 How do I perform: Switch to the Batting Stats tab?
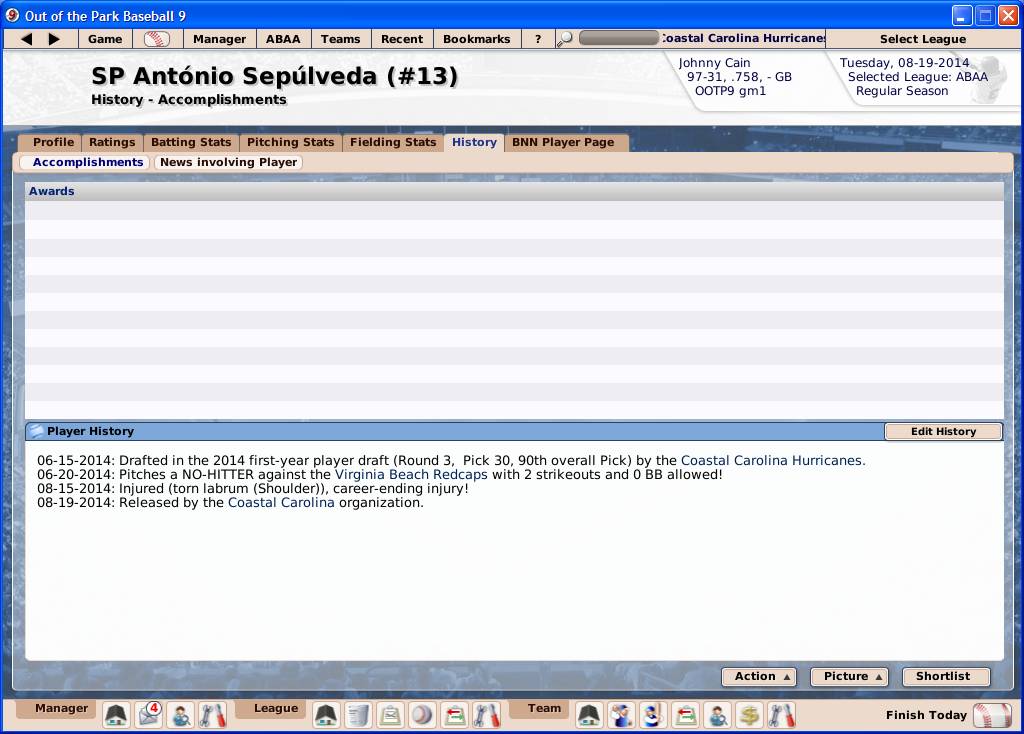[191, 142]
